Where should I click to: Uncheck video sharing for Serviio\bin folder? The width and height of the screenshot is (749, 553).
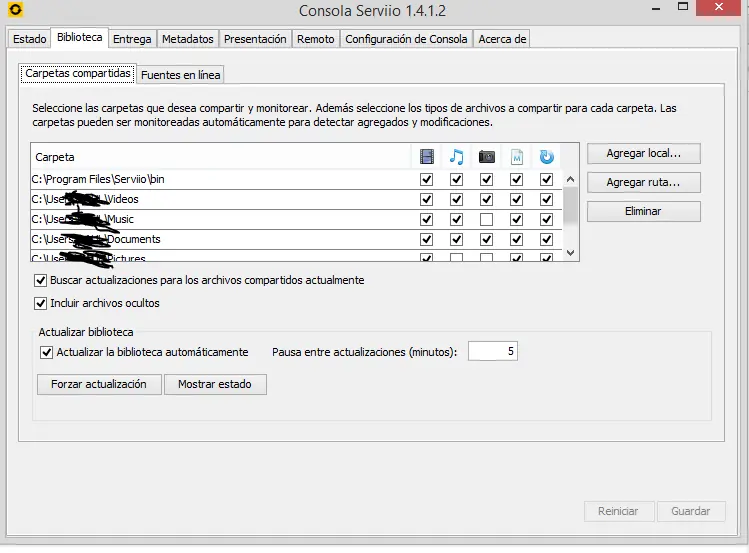[427, 180]
